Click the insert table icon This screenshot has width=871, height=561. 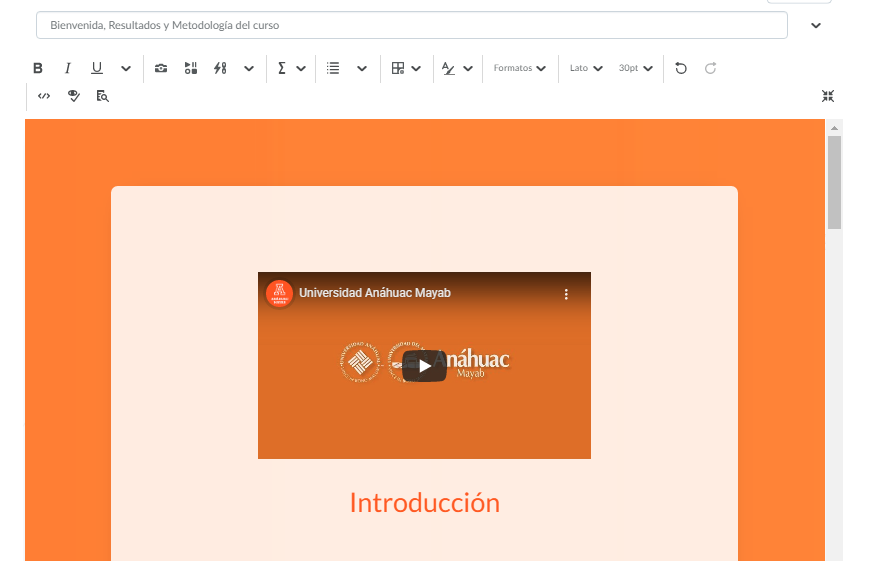pyautogui.click(x=398, y=68)
